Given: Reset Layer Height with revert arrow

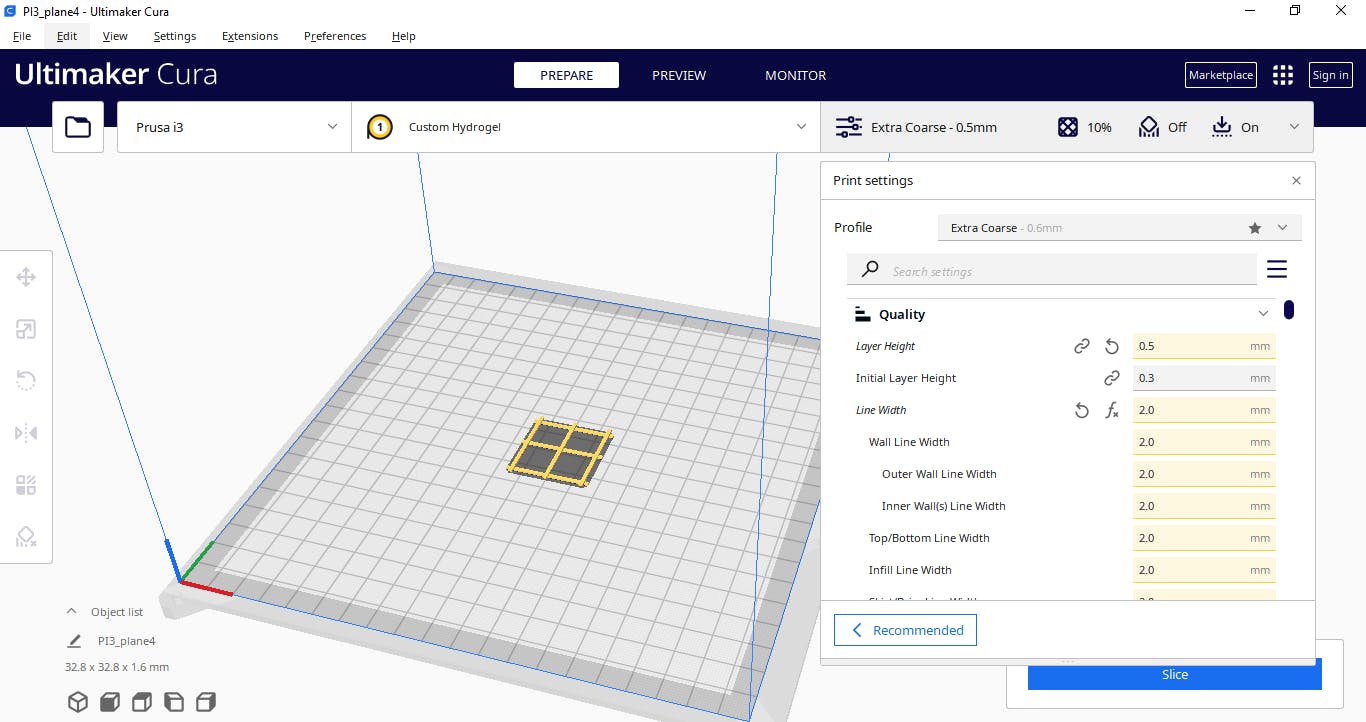Looking at the screenshot, I should [1112, 346].
